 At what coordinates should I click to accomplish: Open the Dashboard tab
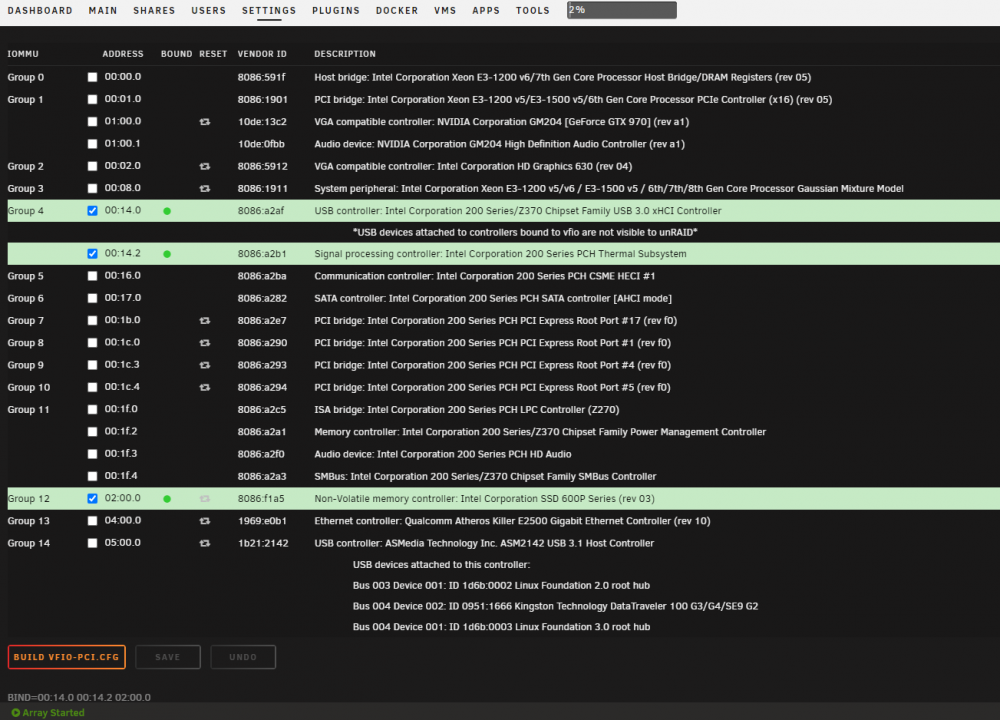point(40,11)
